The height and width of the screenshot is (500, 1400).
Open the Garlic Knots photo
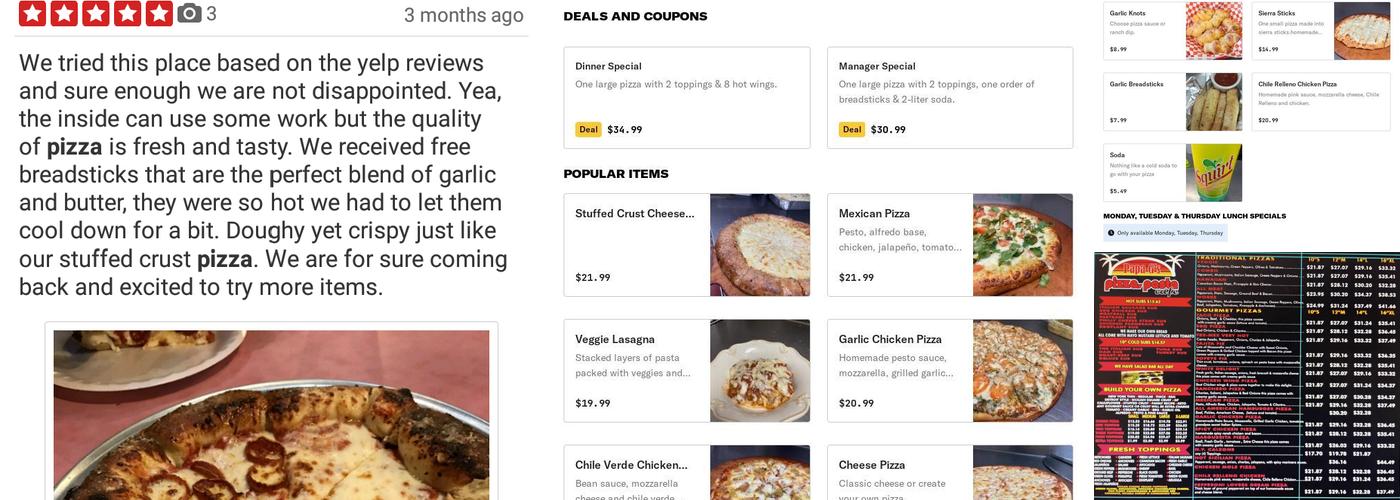pyautogui.click(x=1213, y=31)
